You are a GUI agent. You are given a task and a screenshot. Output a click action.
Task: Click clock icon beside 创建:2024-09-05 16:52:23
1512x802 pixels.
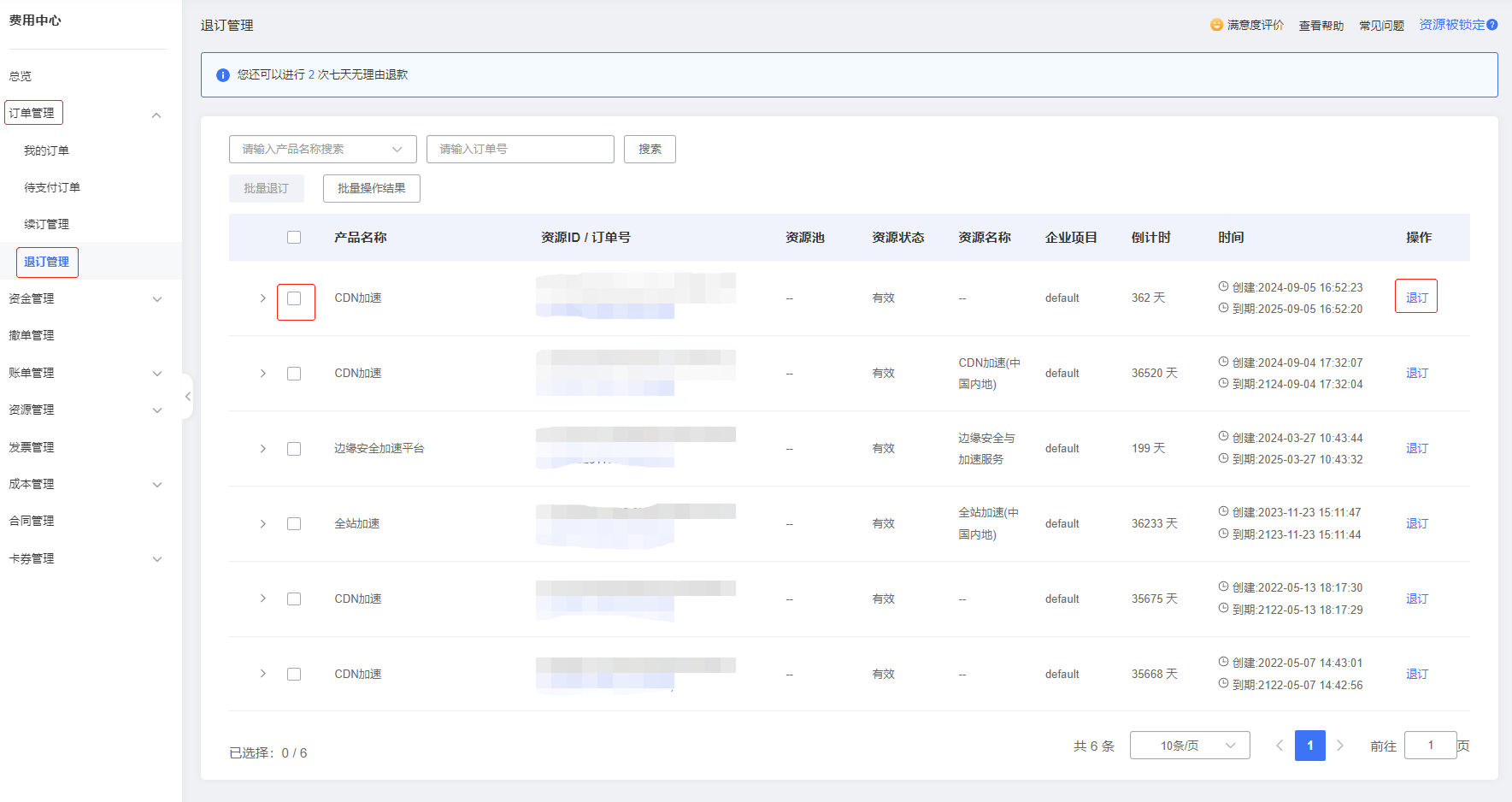coord(1223,286)
